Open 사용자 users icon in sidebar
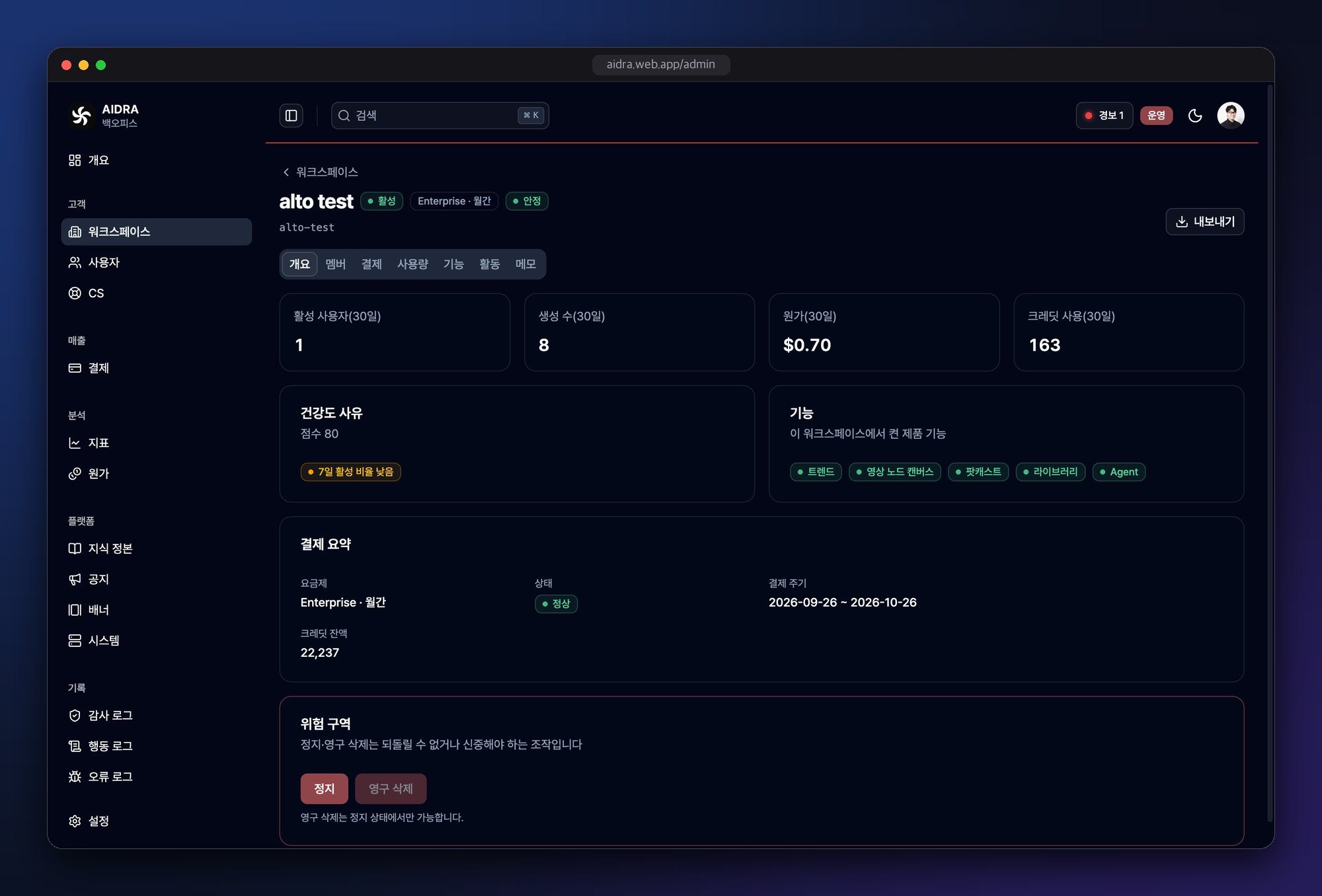The height and width of the screenshot is (896, 1322). pyautogui.click(x=75, y=262)
